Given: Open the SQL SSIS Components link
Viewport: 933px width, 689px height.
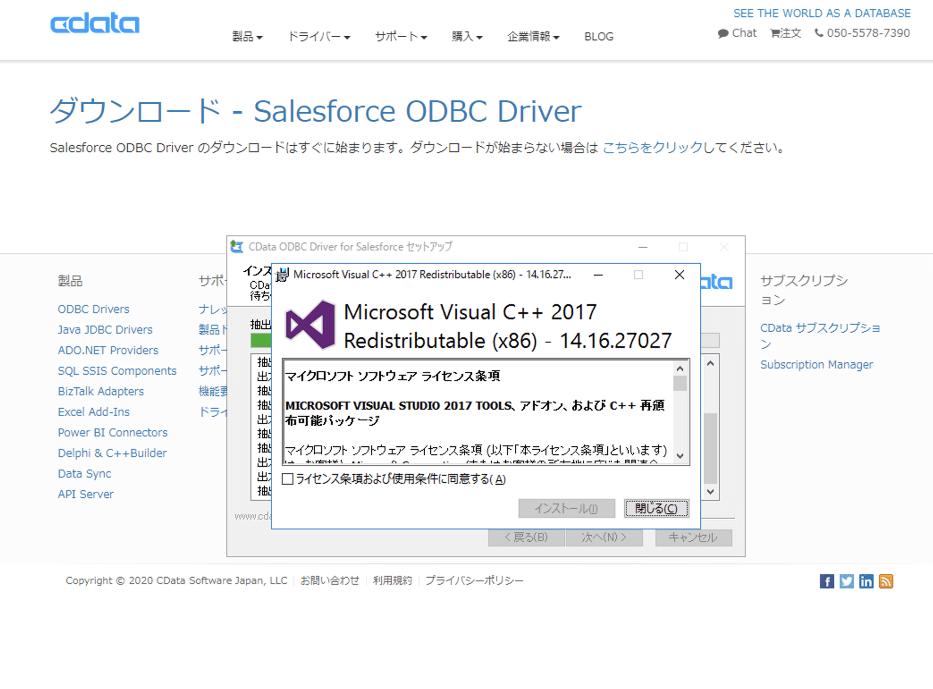Looking at the screenshot, I should click(x=117, y=371).
